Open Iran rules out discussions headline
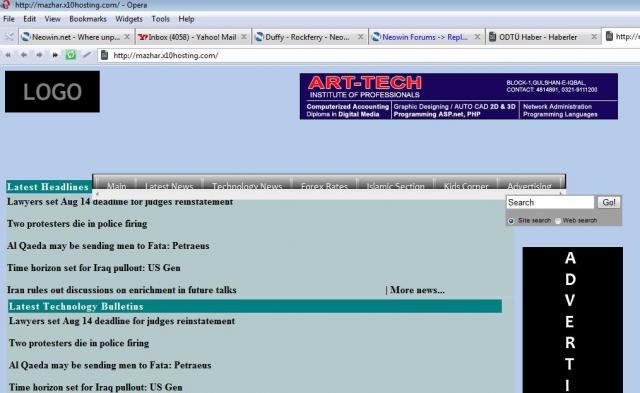Viewport: 640px width, 393px height. coord(122,290)
